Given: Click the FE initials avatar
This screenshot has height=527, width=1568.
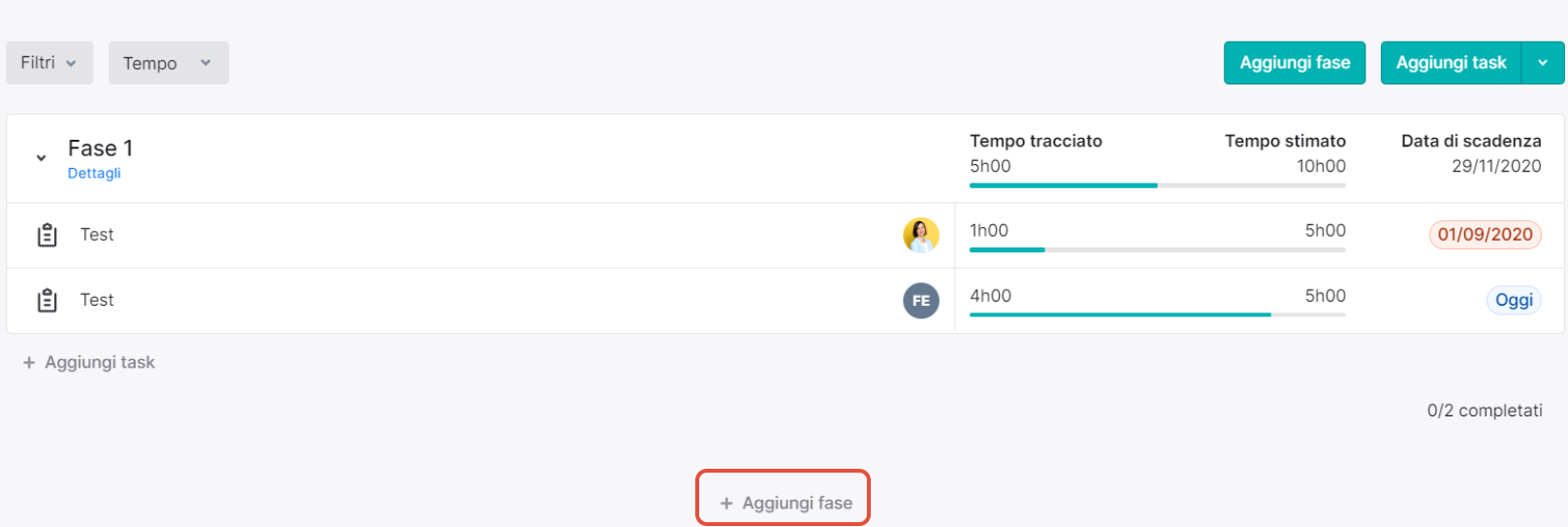Looking at the screenshot, I should [921, 301].
